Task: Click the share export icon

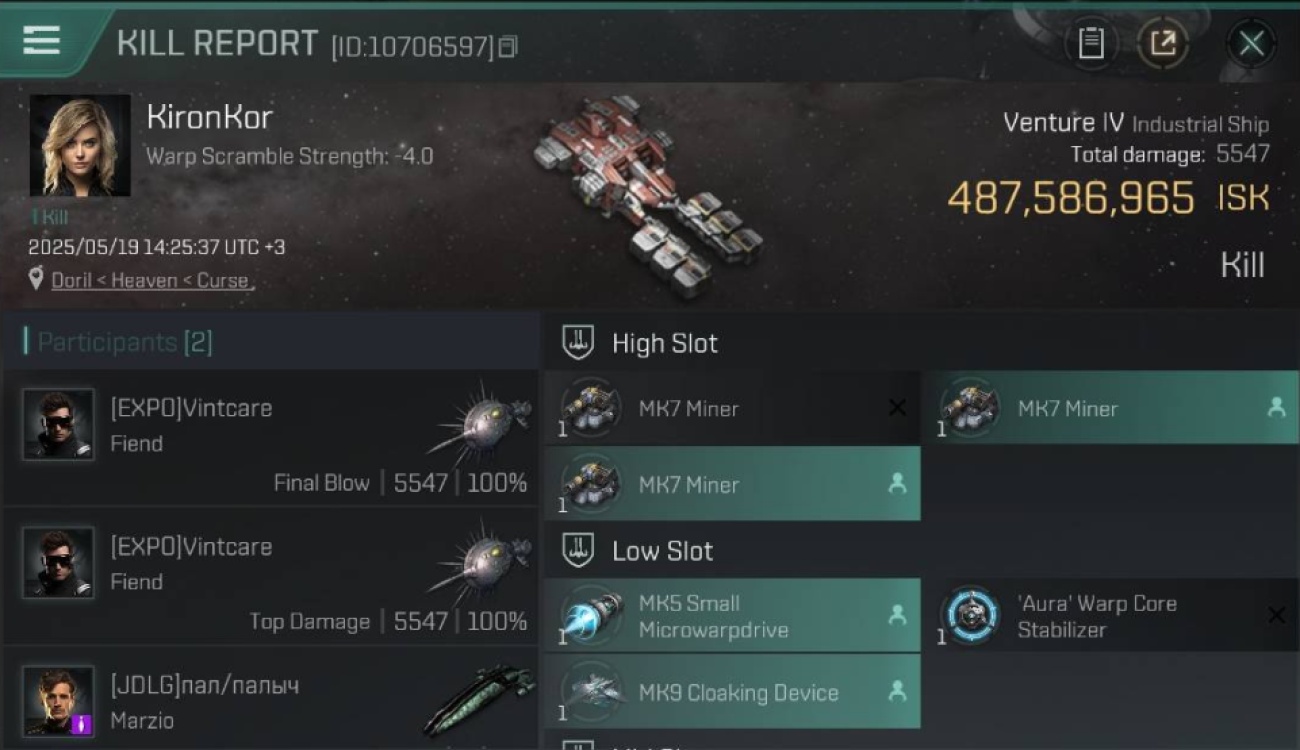Action: click(x=1162, y=43)
